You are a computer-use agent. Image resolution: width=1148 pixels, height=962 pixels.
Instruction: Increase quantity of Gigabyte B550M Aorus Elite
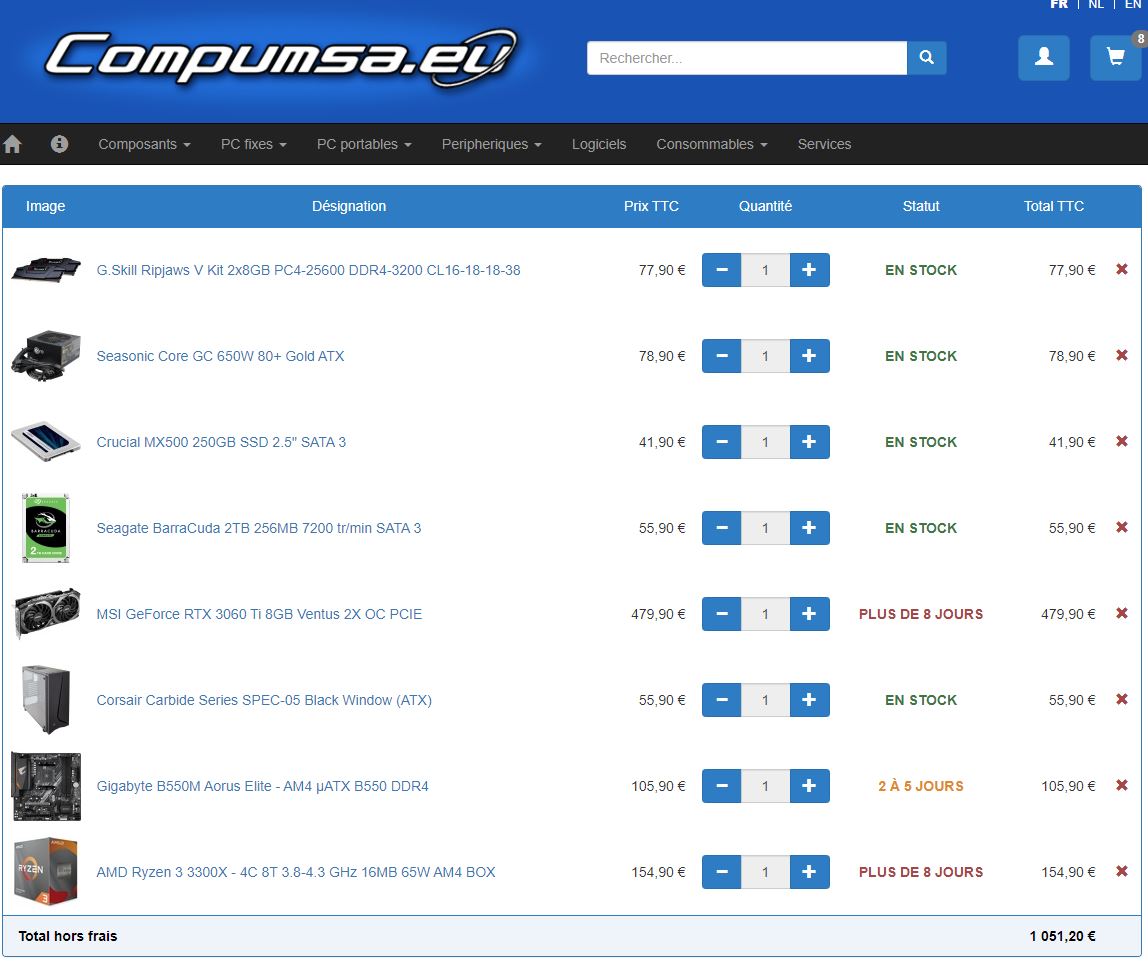click(x=809, y=786)
